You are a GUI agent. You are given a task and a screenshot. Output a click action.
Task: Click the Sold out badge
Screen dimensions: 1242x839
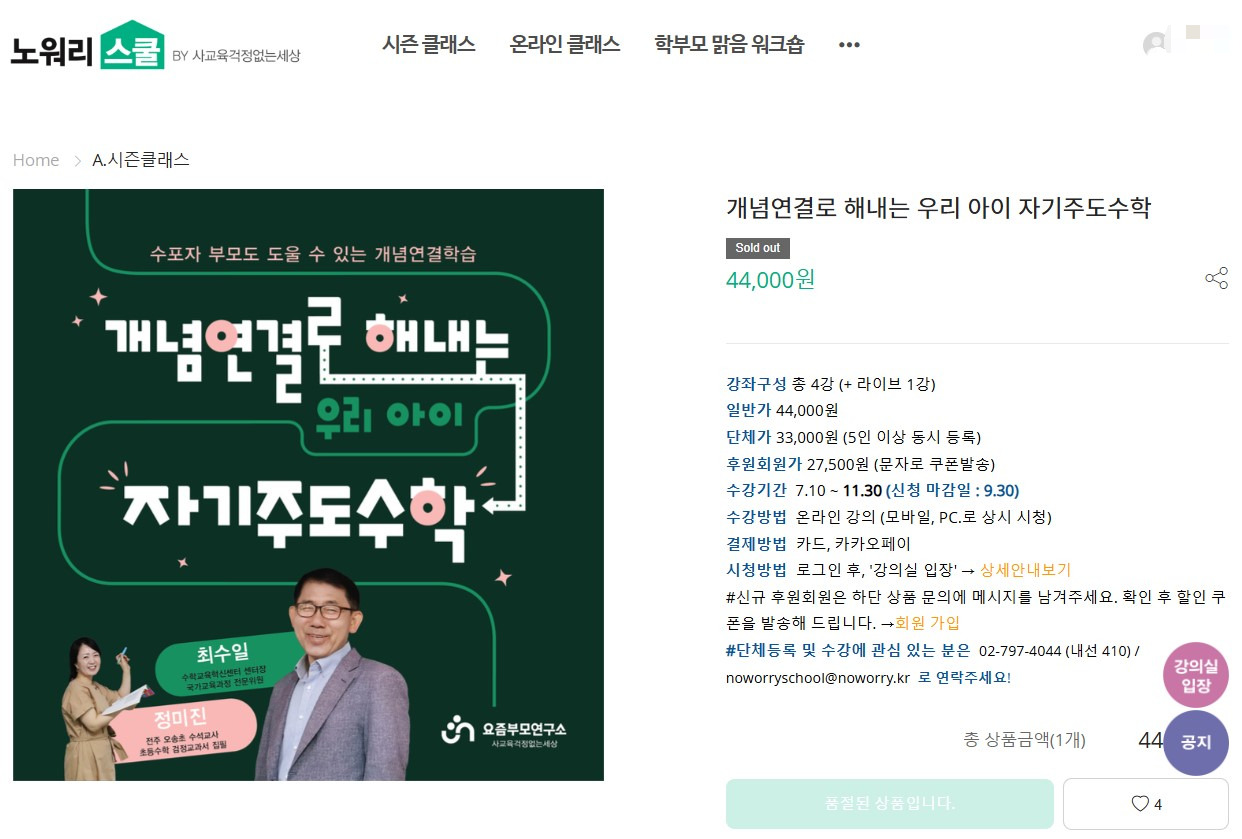click(x=758, y=248)
